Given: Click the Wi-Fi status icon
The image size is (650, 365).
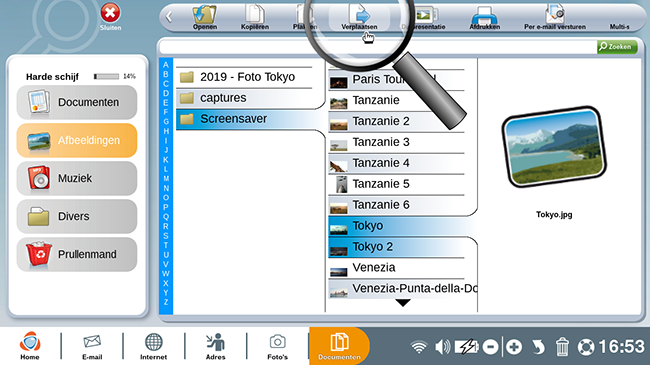Looking at the screenshot, I should [x=419, y=346].
